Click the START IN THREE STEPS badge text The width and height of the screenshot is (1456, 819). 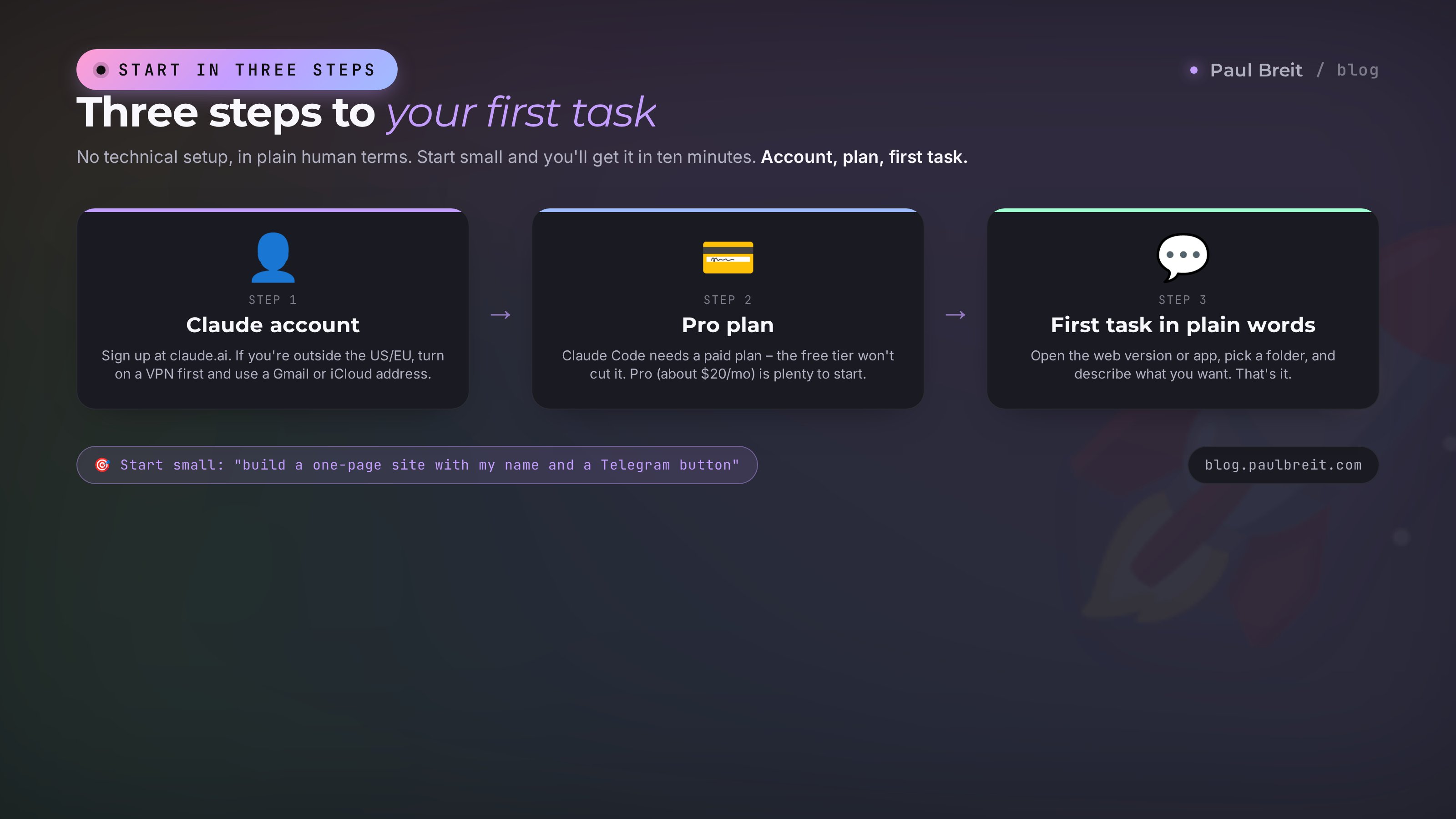point(248,70)
